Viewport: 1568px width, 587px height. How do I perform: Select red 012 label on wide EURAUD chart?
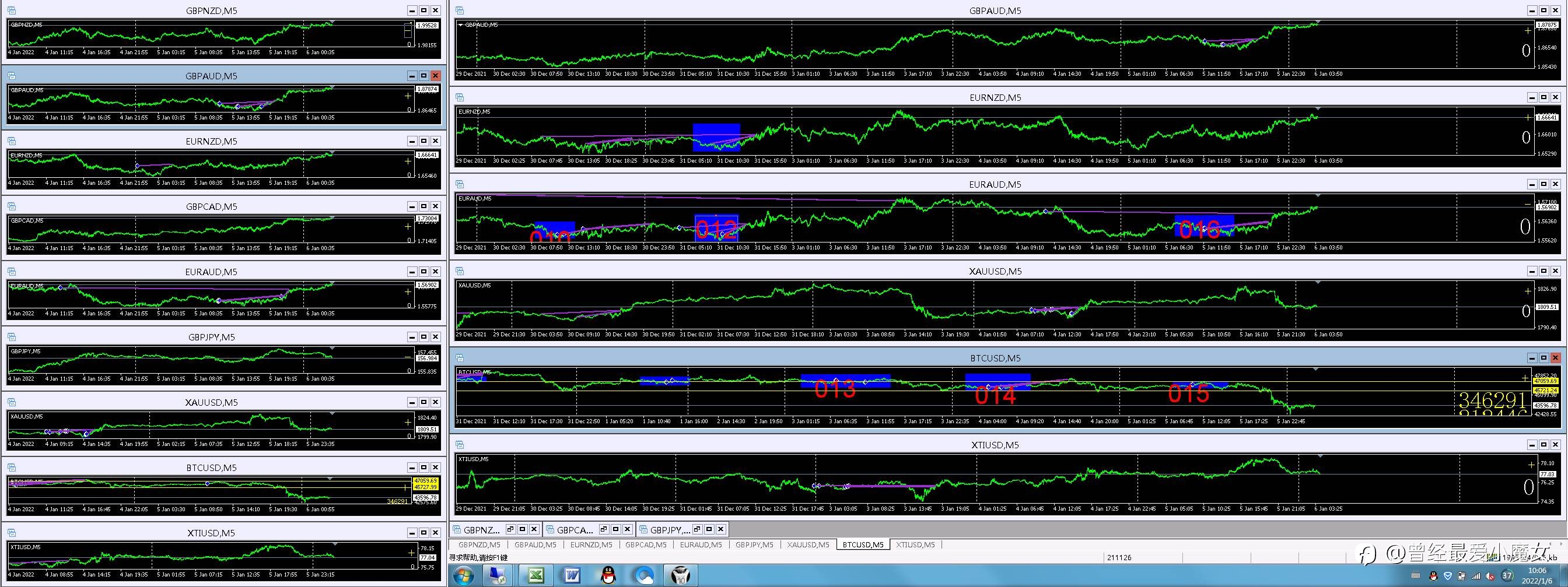tap(716, 229)
